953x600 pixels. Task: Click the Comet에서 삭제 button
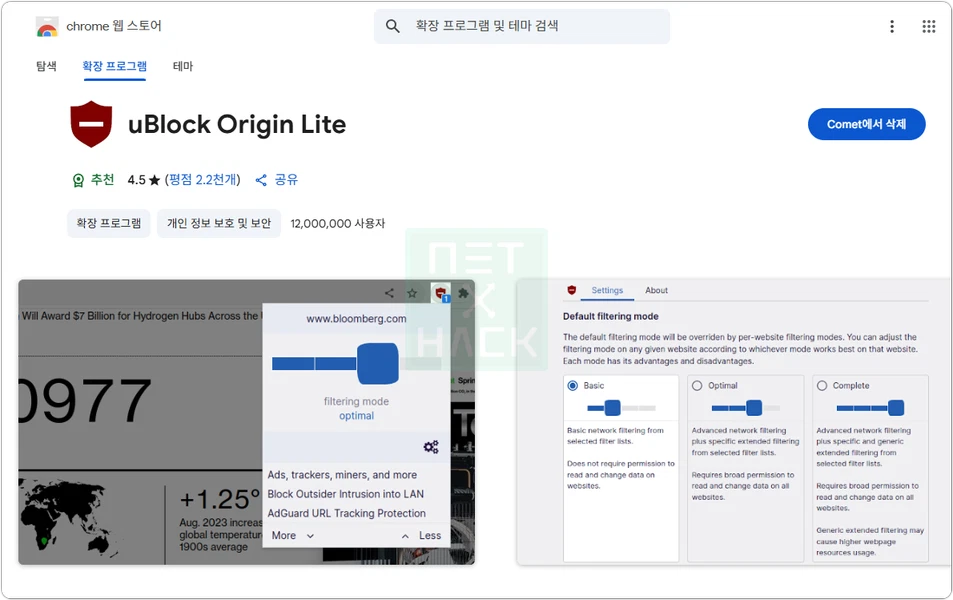coord(866,124)
